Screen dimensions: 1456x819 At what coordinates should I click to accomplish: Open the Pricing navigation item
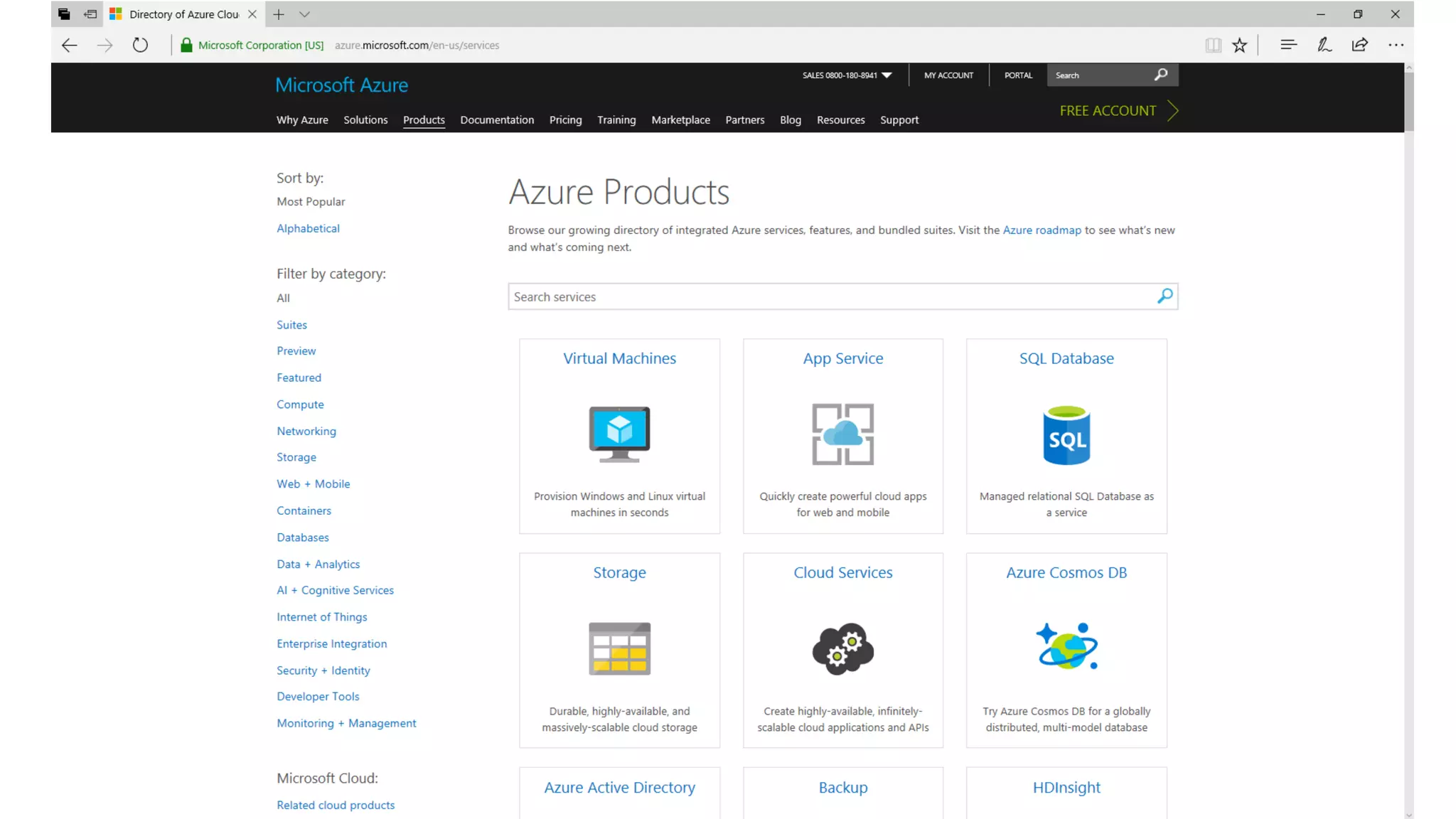click(x=565, y=119)
